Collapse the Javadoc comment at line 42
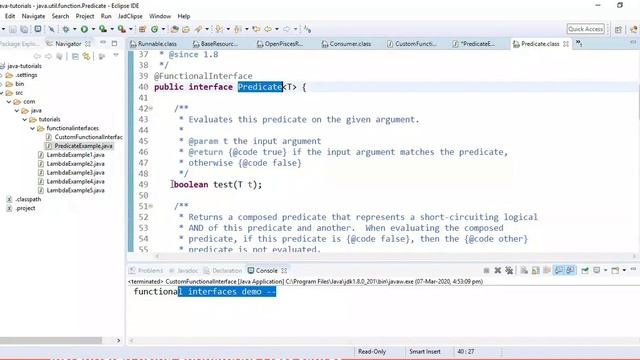 [151, 109]
